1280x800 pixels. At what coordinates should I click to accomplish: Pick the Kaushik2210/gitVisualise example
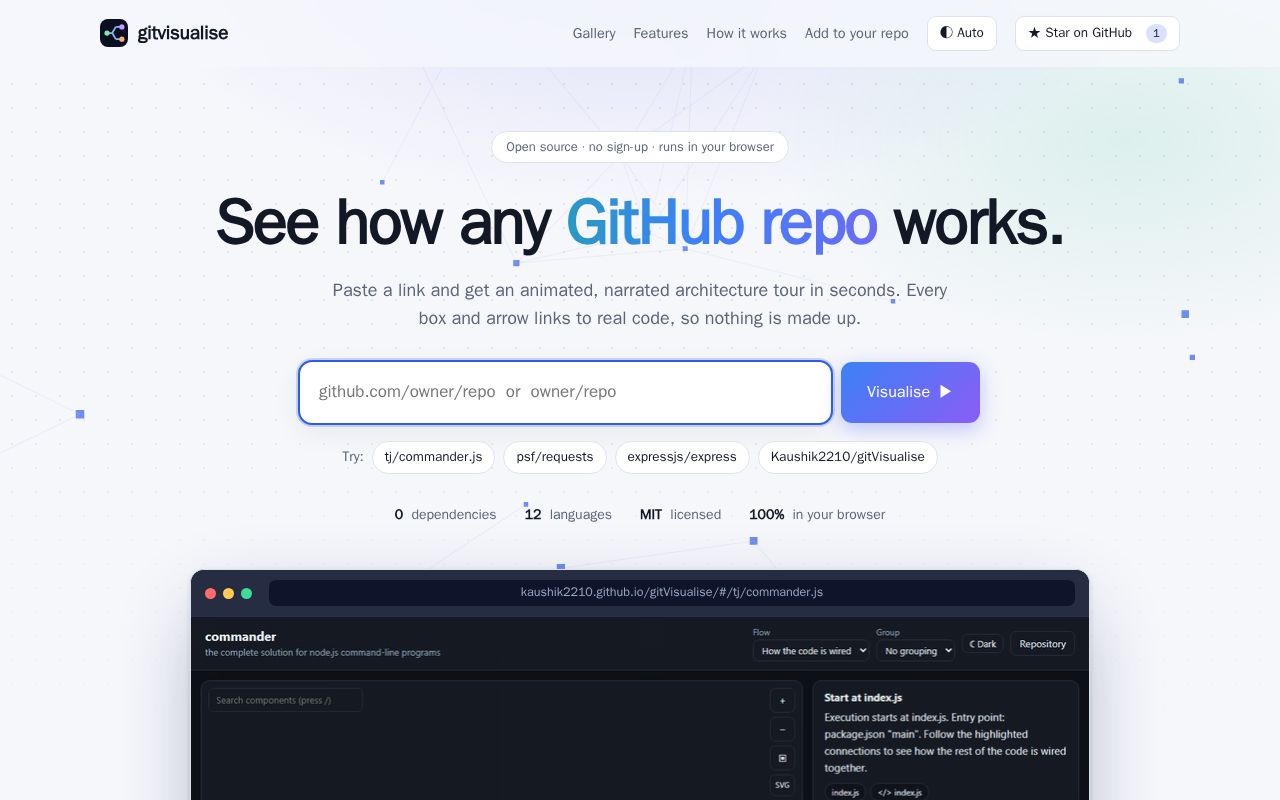[x=848, y=457]
